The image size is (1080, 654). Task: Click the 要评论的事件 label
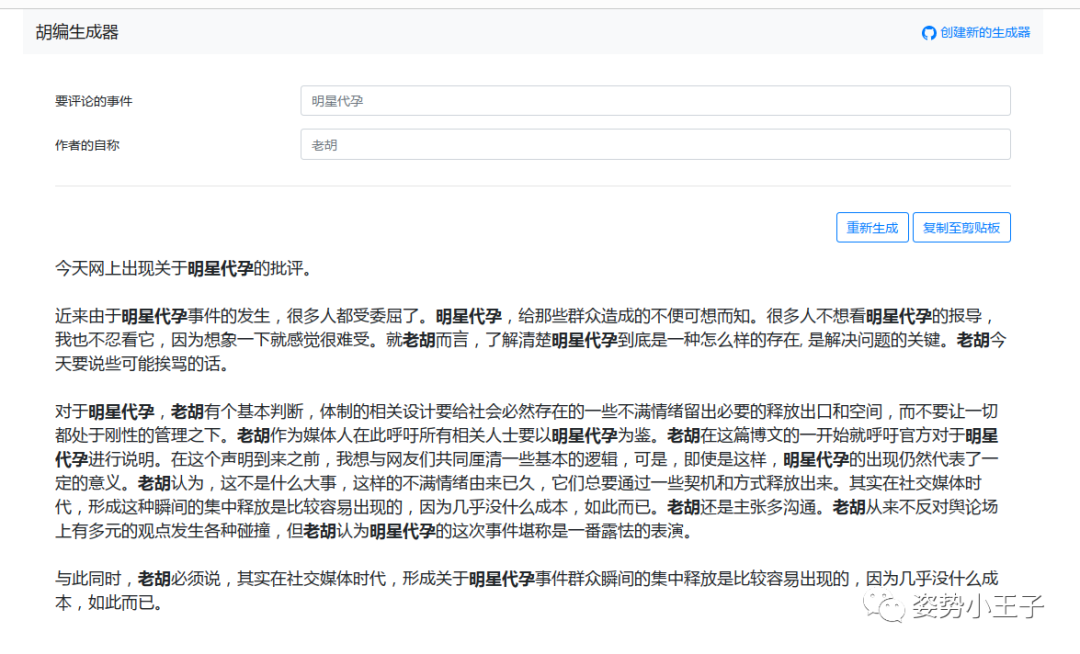click(94, 101)
